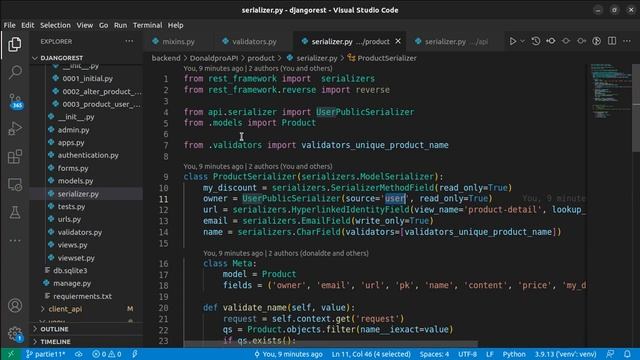Open the Explorer view in activity bar

(15, 44)
